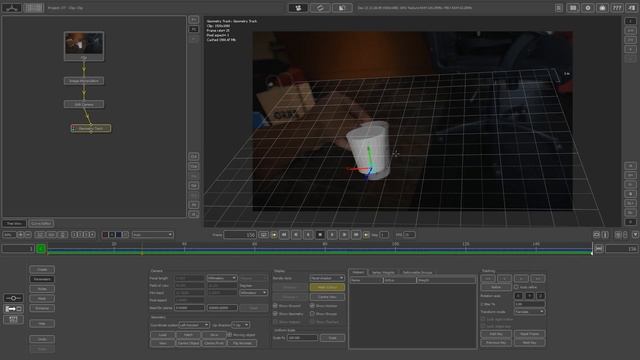Open the Vertex Weights tab
640x360 pixels.
point(383,272)
